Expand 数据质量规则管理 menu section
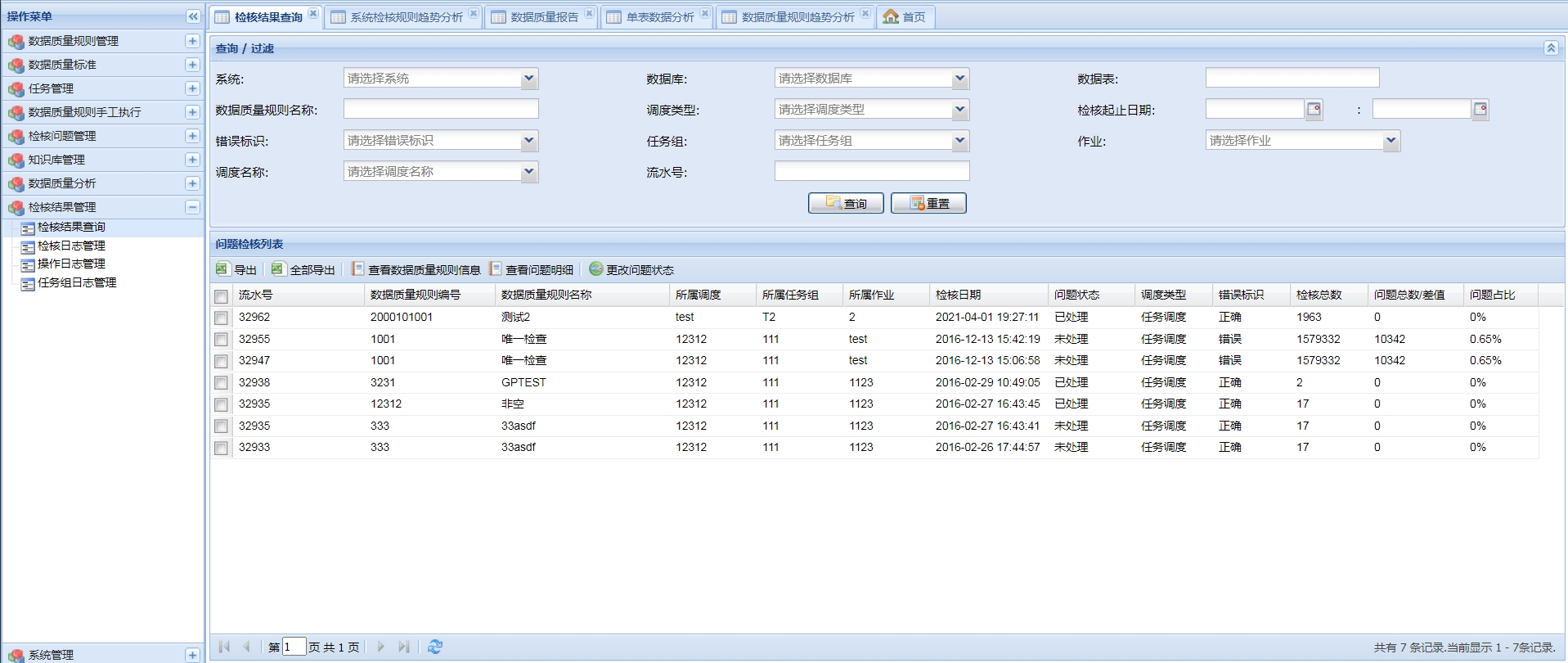Viewport: 1568px width, 663px height. (x=192, y=41)
